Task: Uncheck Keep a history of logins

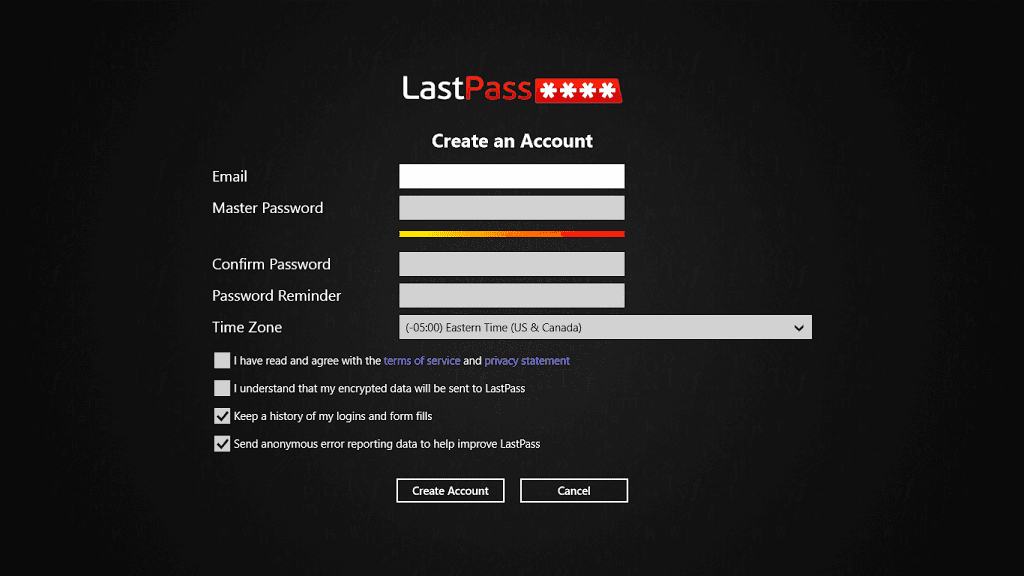Action: click(222, 416)
